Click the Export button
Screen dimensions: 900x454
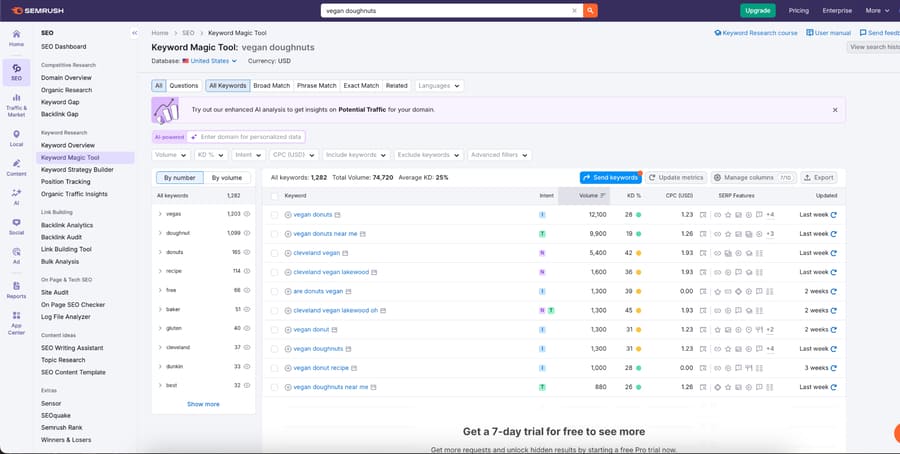coord(818,178)
